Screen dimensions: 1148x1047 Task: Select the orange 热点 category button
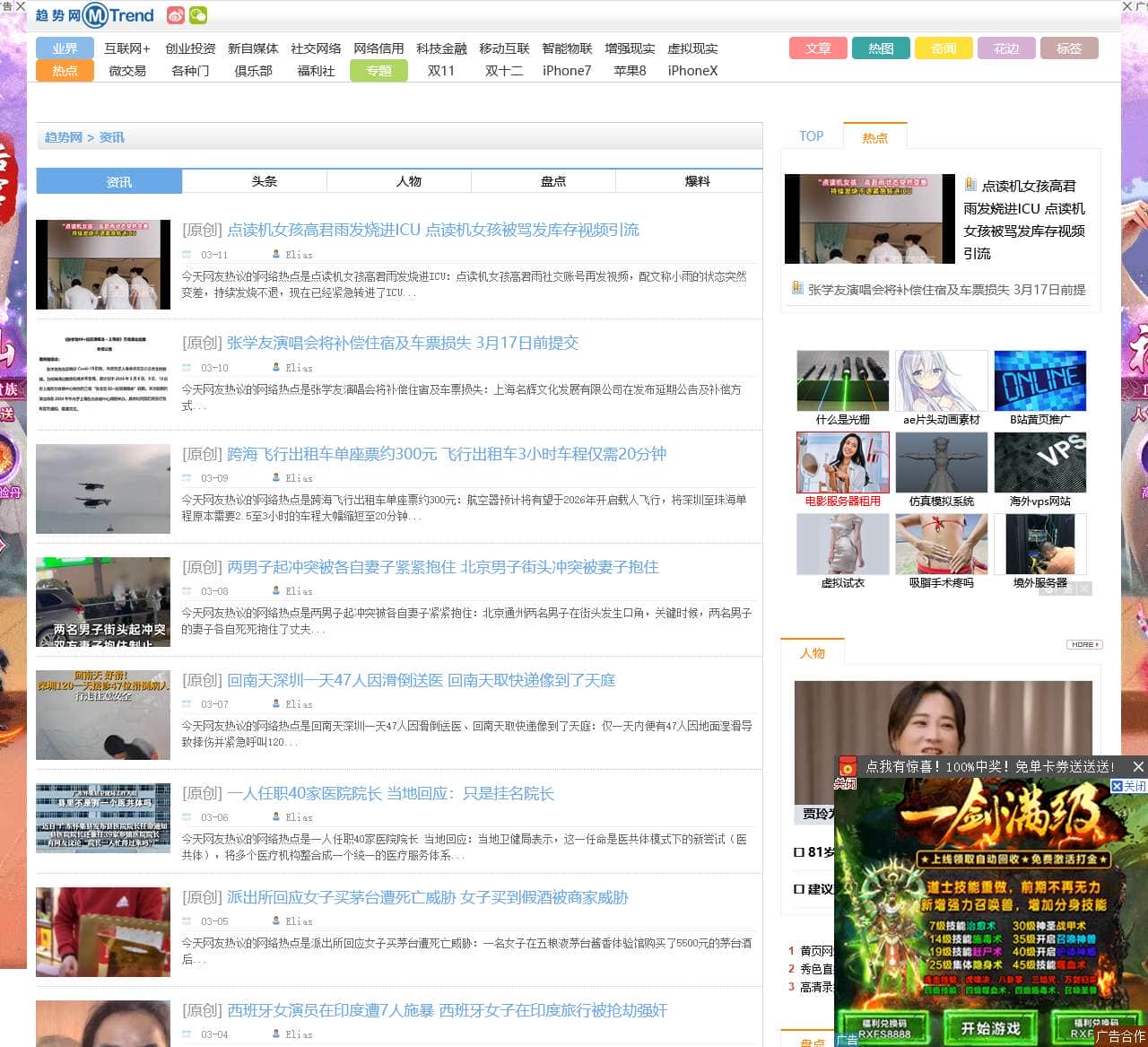(65, 71)
